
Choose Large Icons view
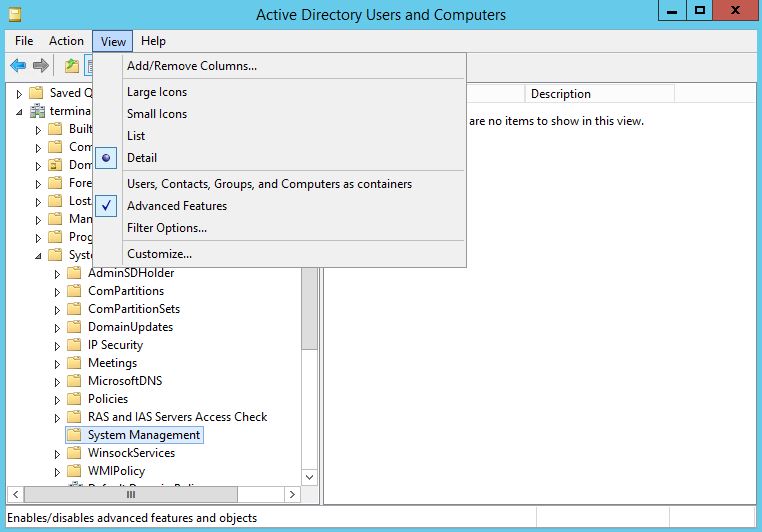coord(279,92)
